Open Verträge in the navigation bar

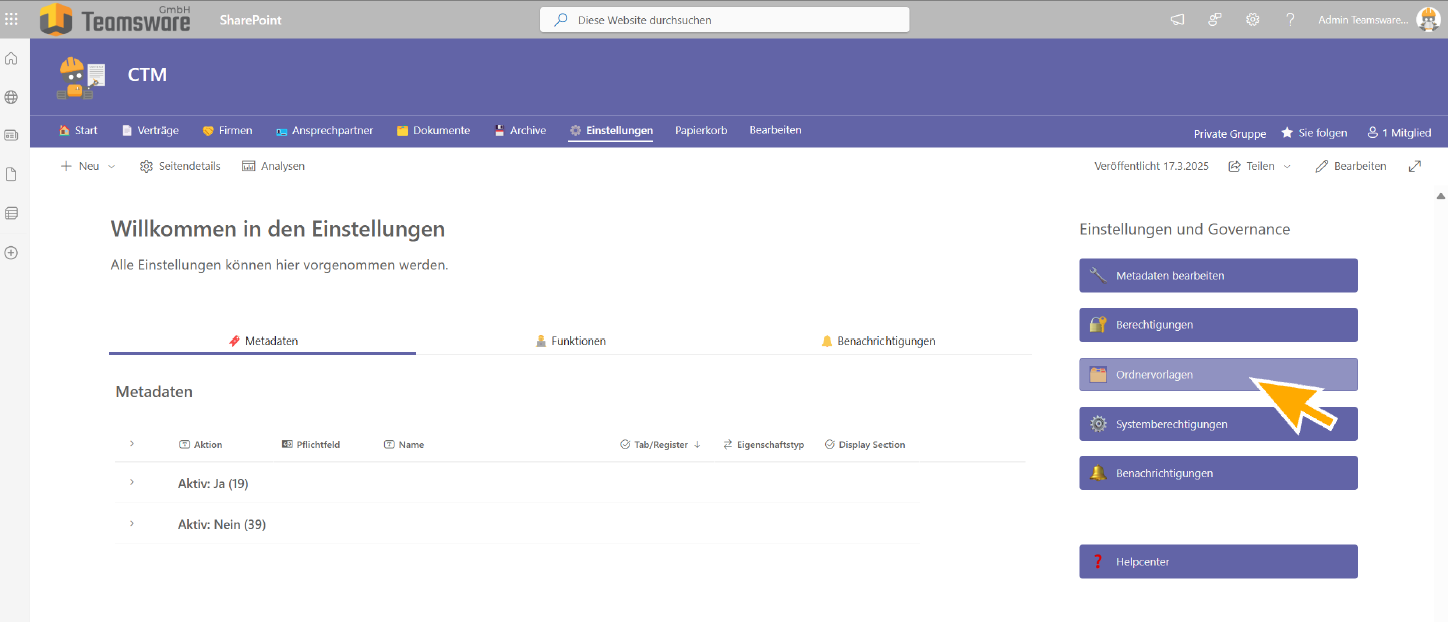[x=150, y=130]
